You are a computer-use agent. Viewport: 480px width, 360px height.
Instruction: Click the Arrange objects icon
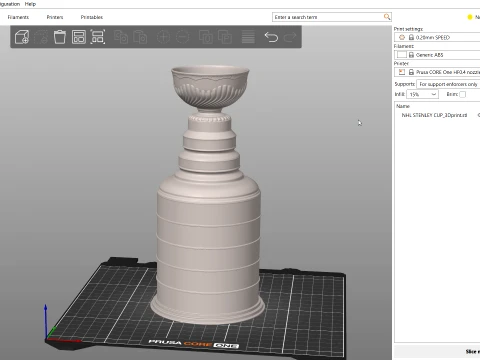pyautogui.click(x=79, y=37)
